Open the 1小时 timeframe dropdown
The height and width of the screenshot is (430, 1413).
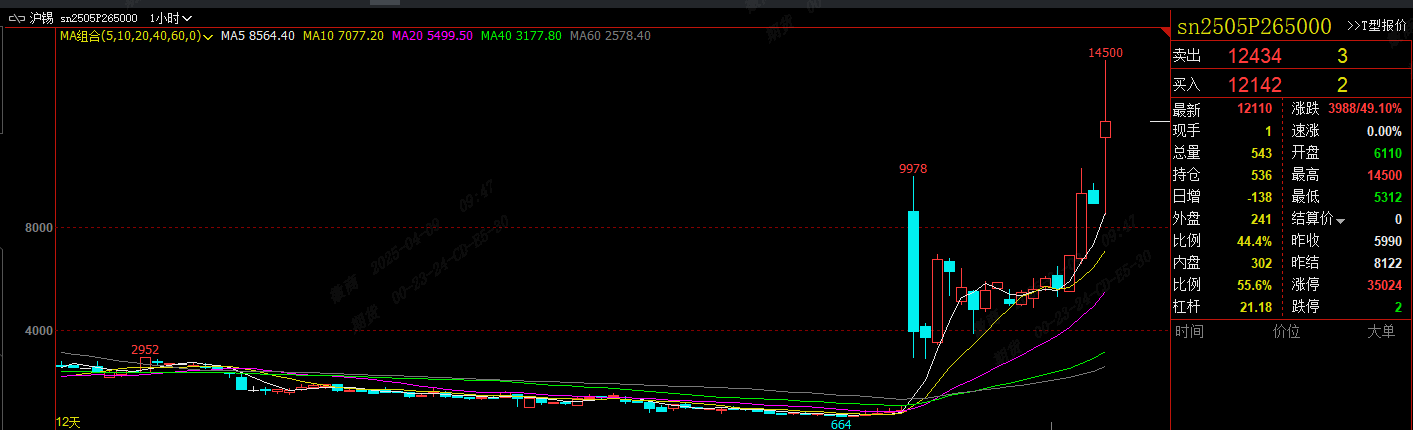coord(171,18)
